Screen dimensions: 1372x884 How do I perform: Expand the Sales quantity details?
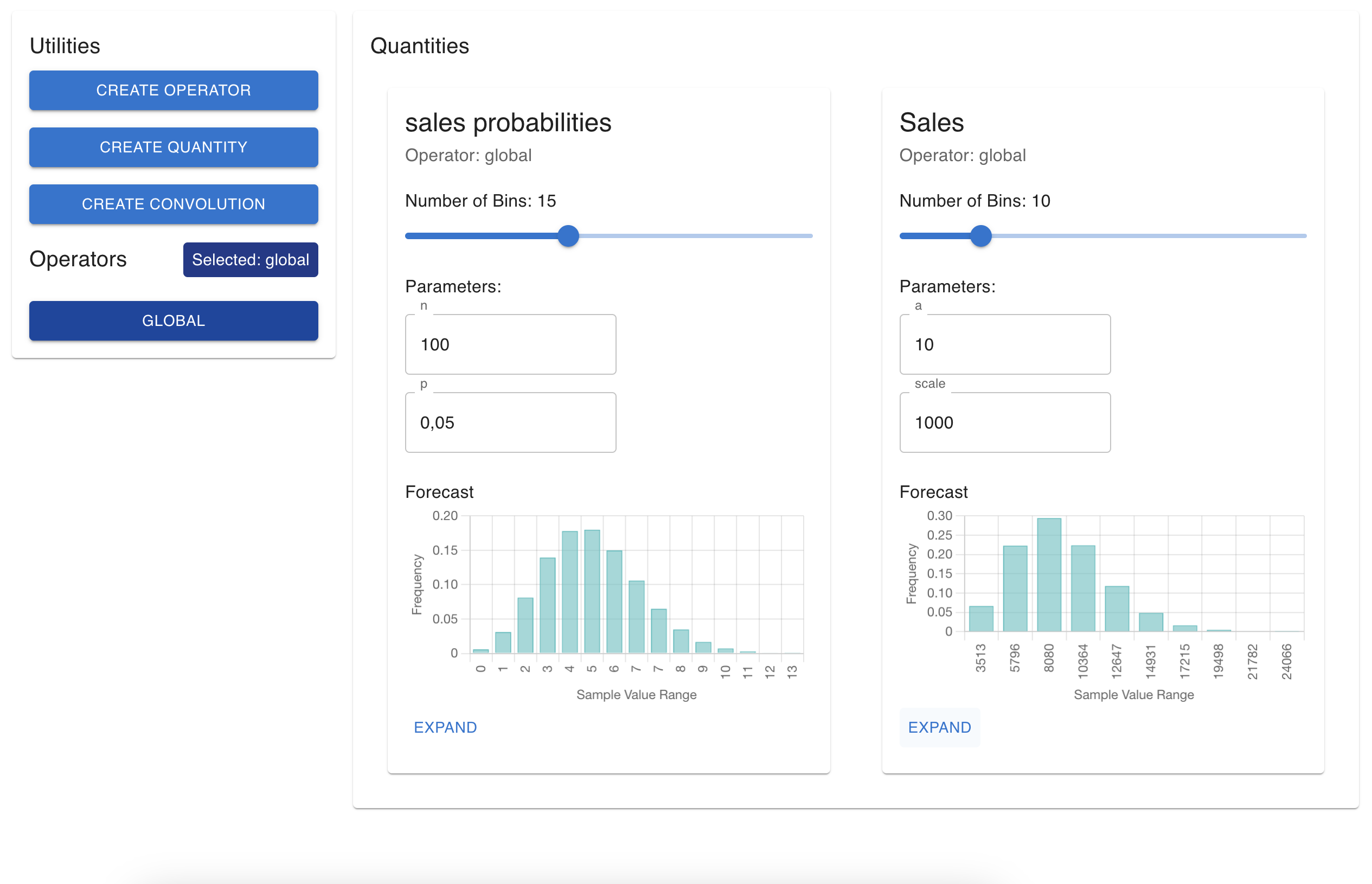(939, 727)
